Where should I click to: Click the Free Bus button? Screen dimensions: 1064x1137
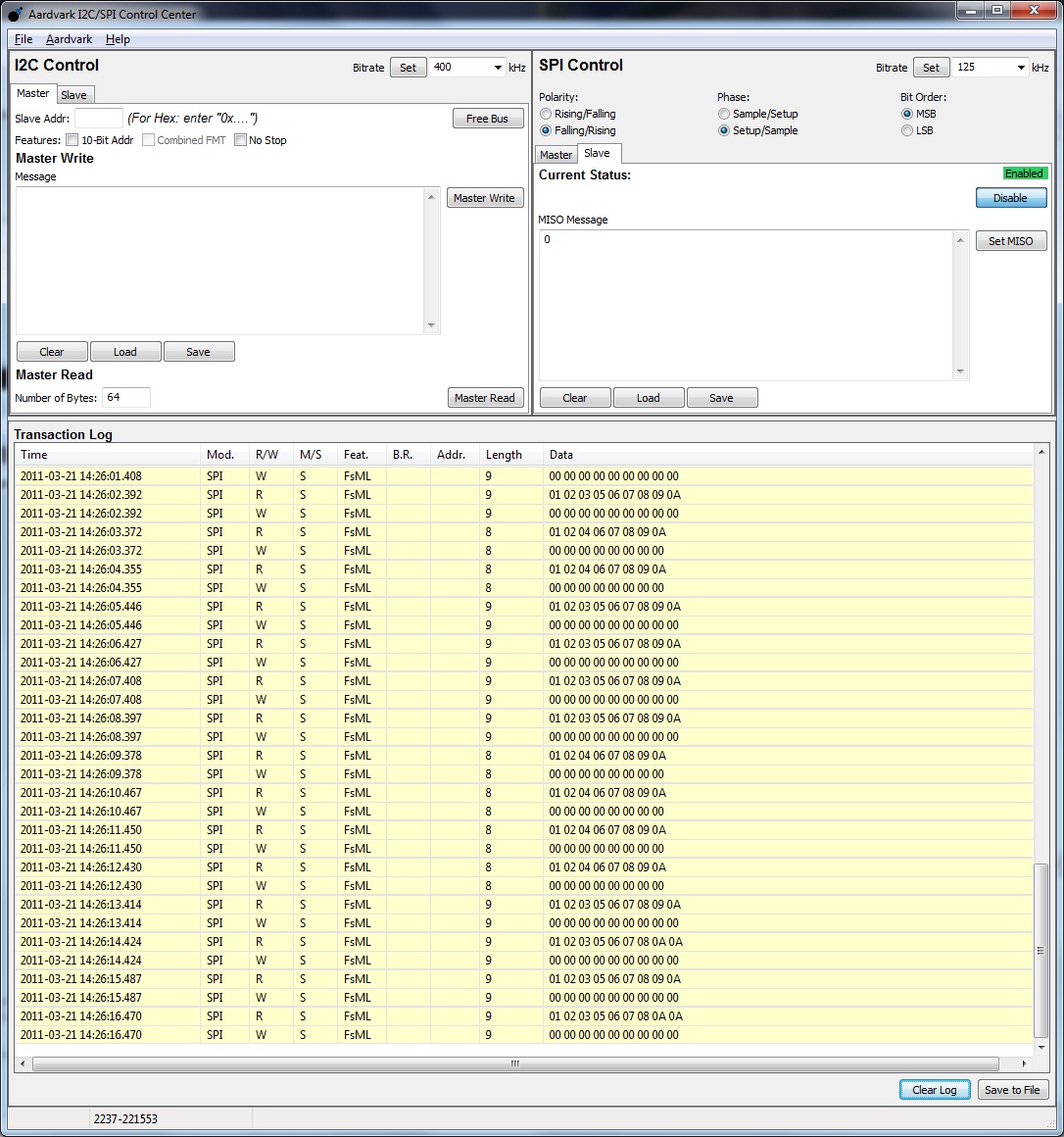488,119
